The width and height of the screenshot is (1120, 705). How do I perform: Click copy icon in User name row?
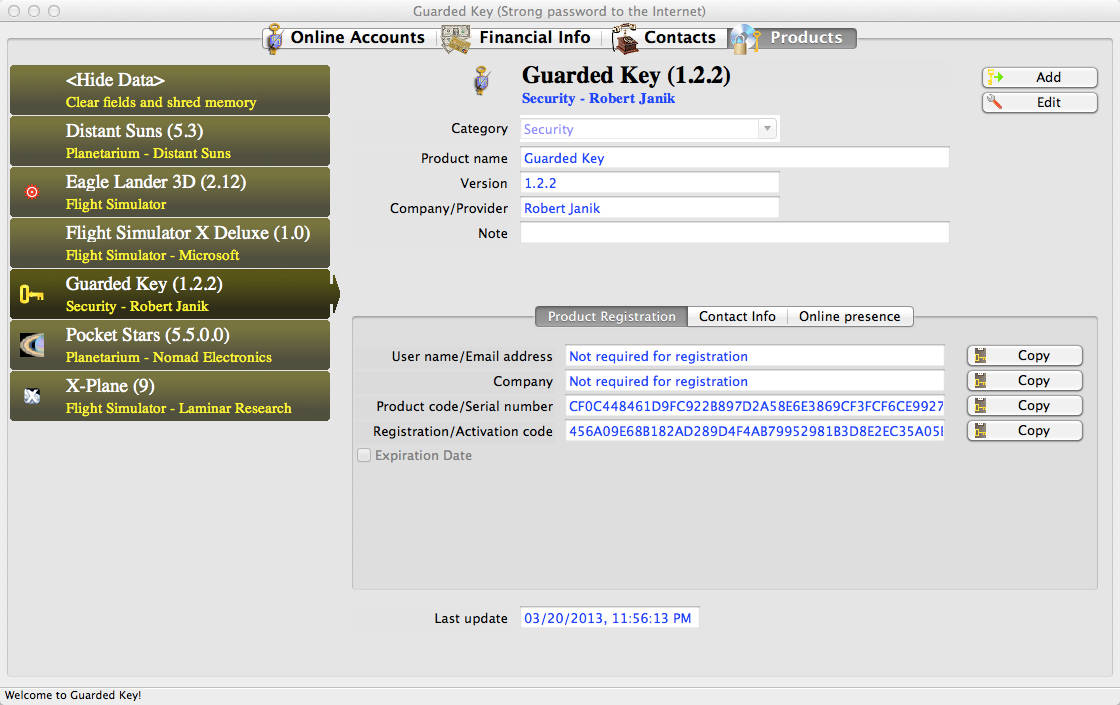pyautogui.click(x=981, y=356)
